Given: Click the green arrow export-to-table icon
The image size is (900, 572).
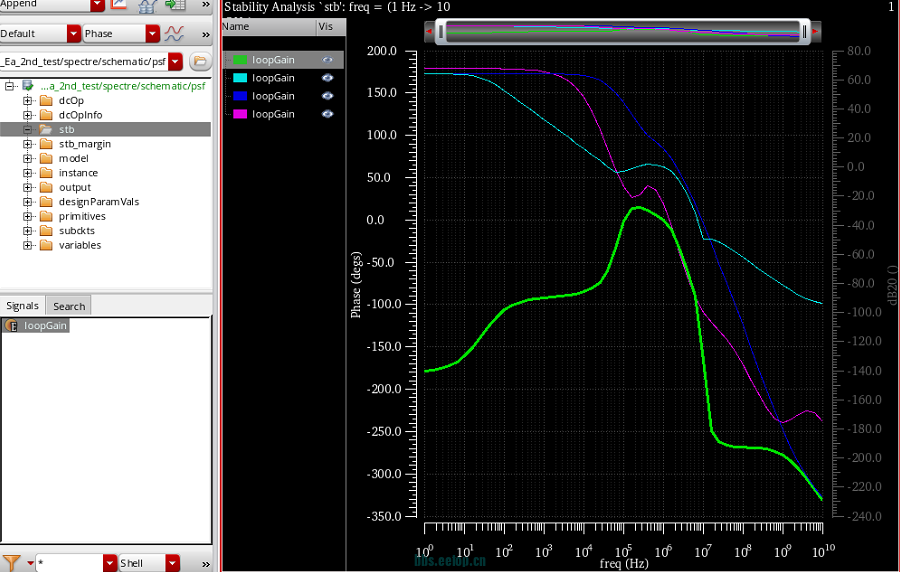Looking at the screenshot, I should (x=175, y=5).
